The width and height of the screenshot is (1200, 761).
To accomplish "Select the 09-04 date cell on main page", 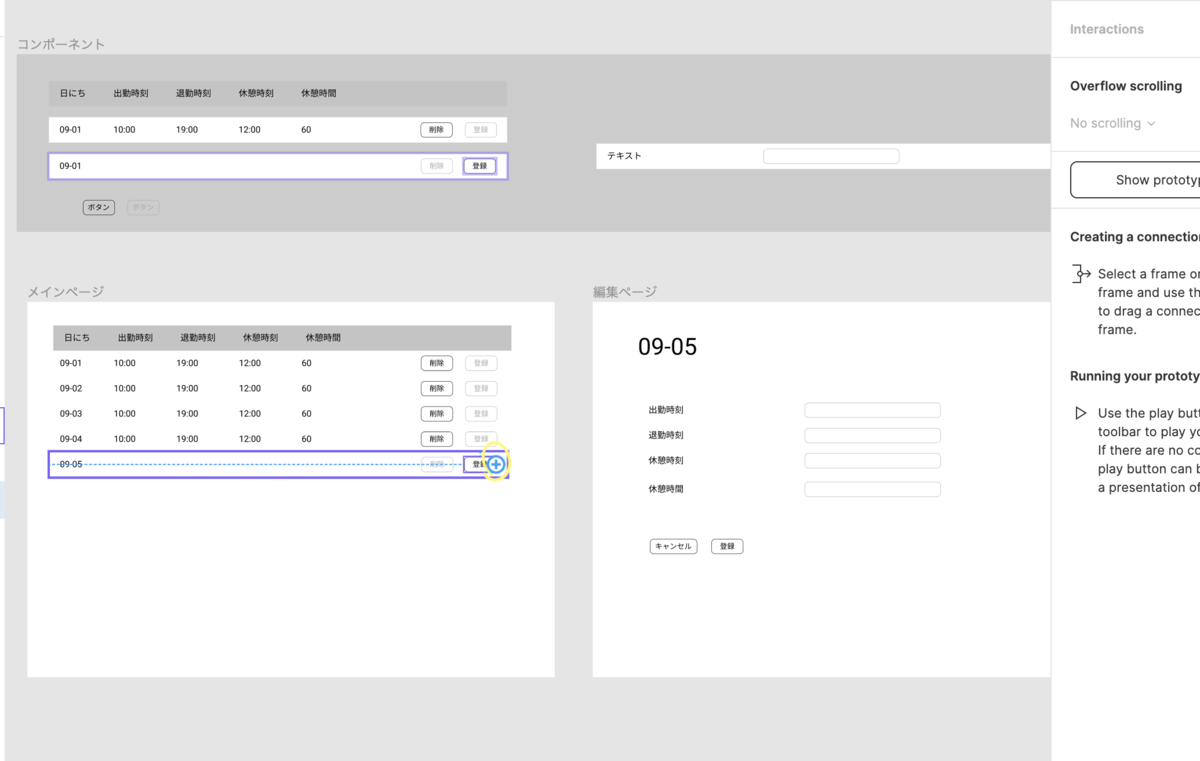I will [x=71, y=439].
